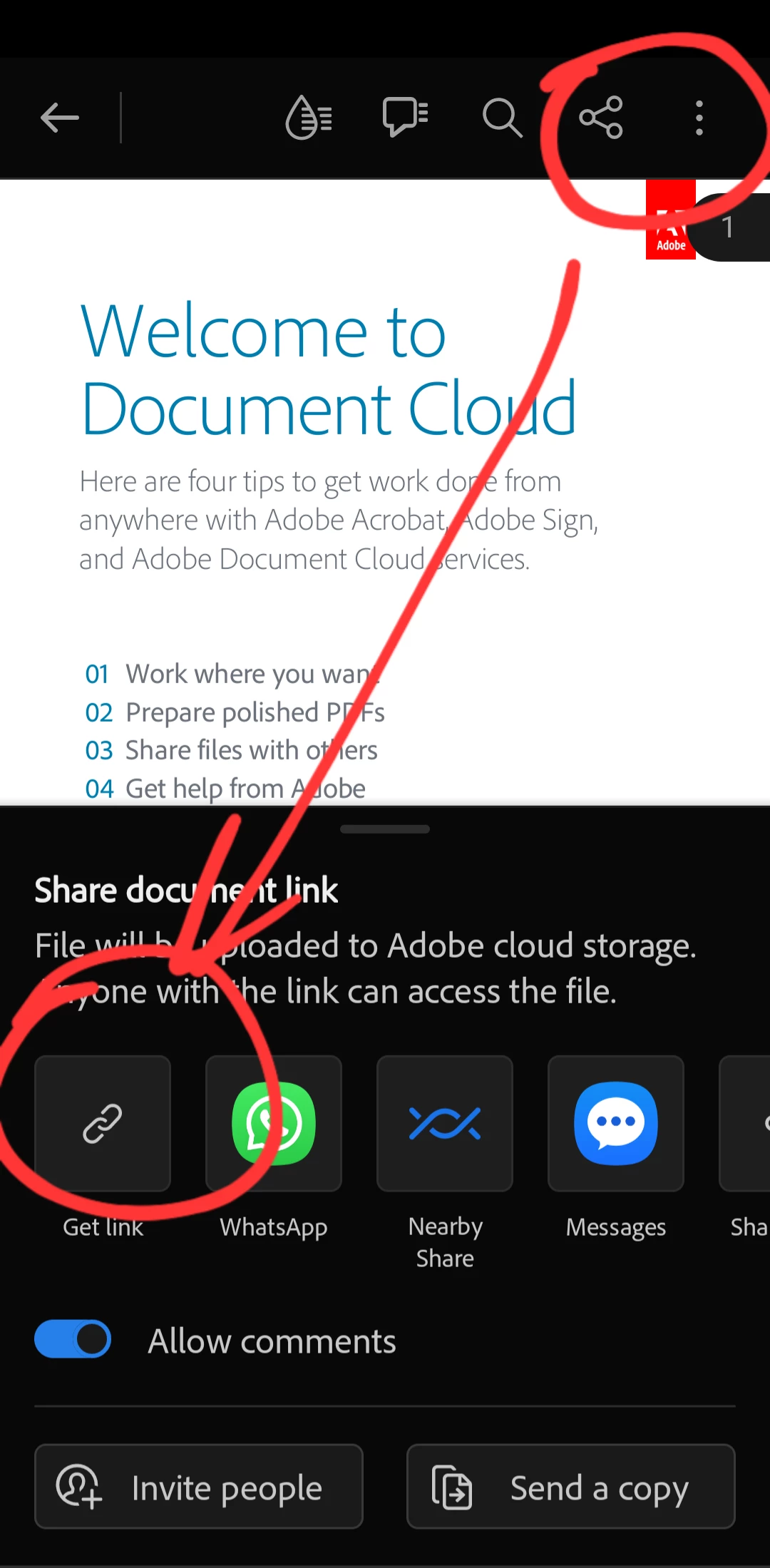Tap the share icon in toolbar
Image resolution: width=770 pixels, height=1568 pixels.
[x=601, y=117]
